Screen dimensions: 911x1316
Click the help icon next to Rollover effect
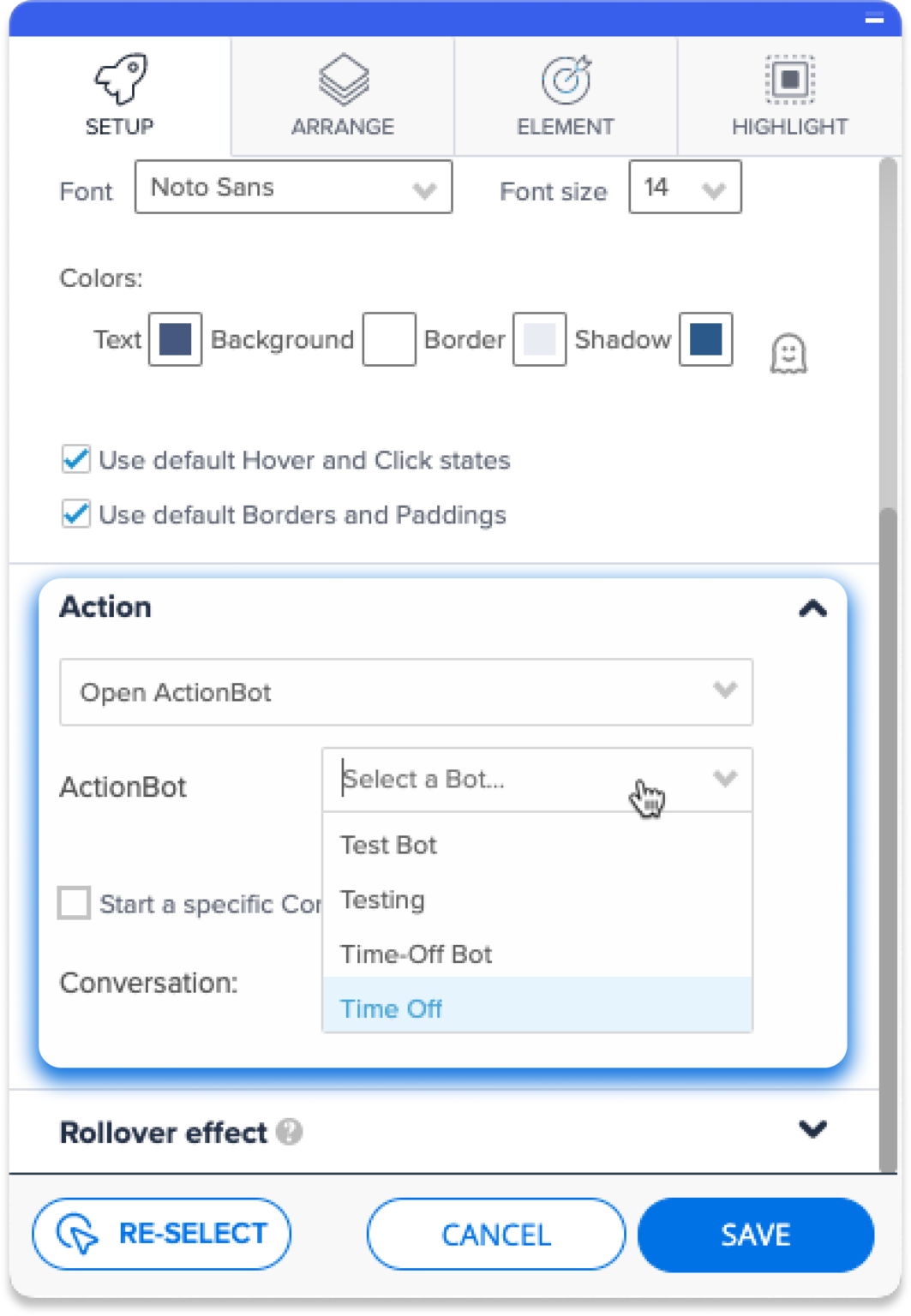click(289, 1133)
